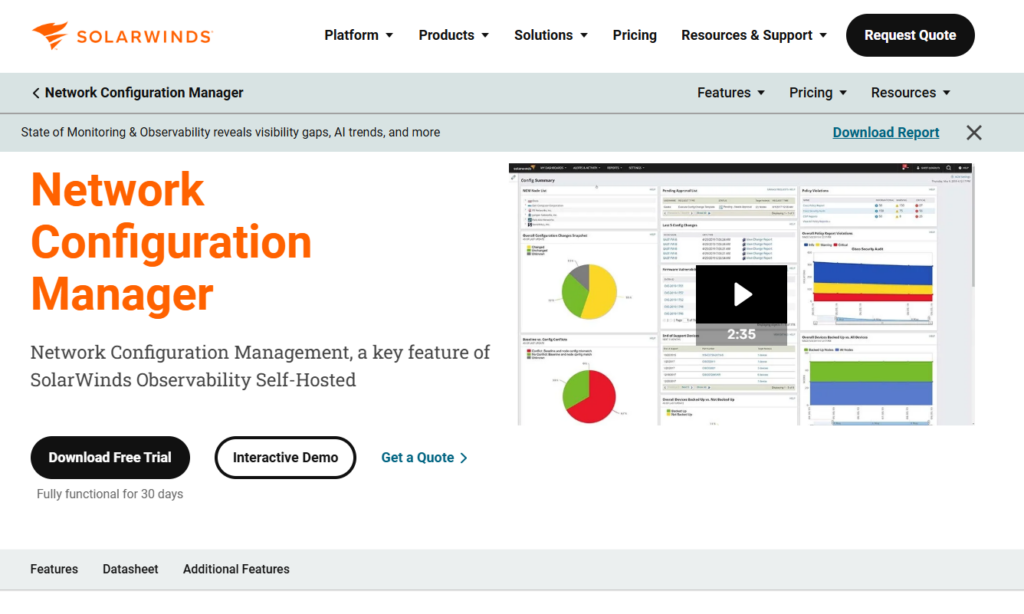Go to the Pricing page in top navigation
This screenshot has width=1024, height=614.
(x=634, y=35)
